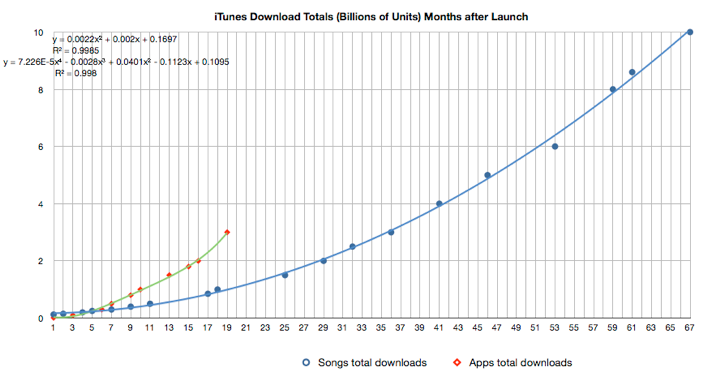708x377 pixels.
Task: Click x-axis month label 7
Action: [x=111, y=328]
